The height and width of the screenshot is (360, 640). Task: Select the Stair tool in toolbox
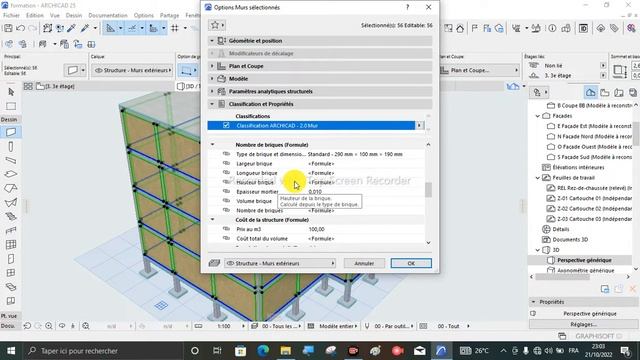pos(11,216)
